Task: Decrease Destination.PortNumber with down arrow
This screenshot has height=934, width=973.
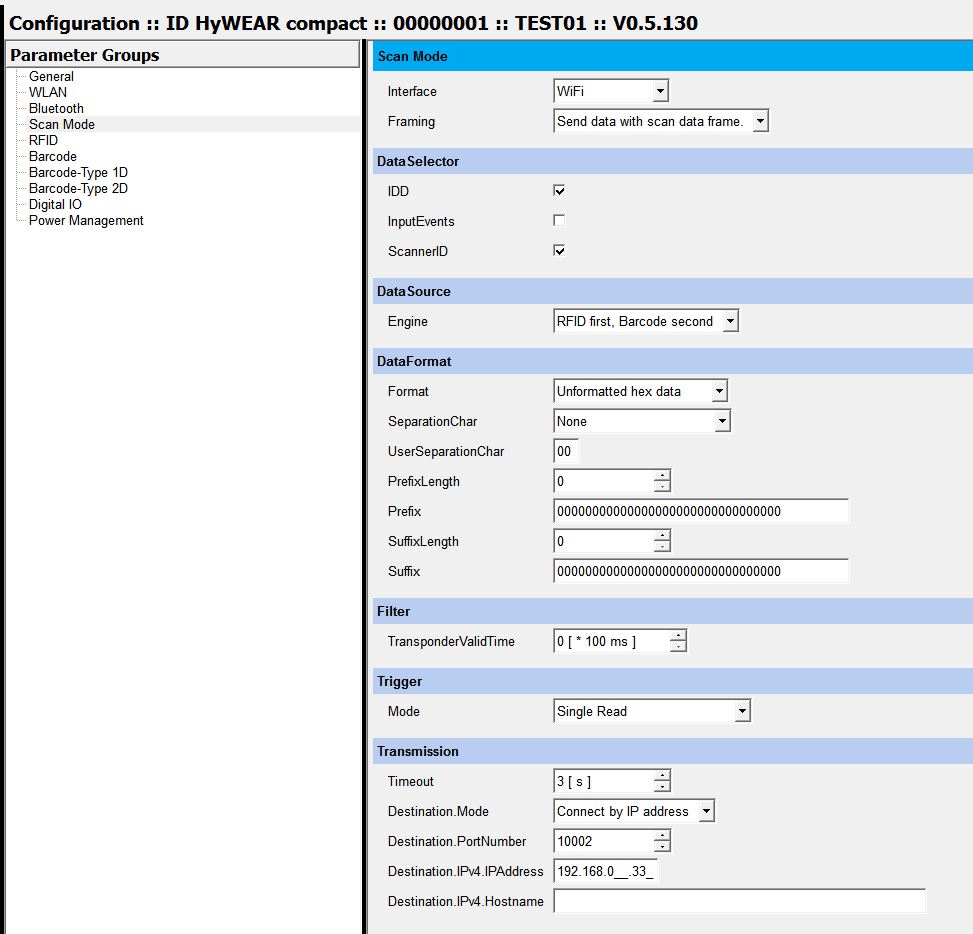Action: pyautogui.click(x=662, y=846)
